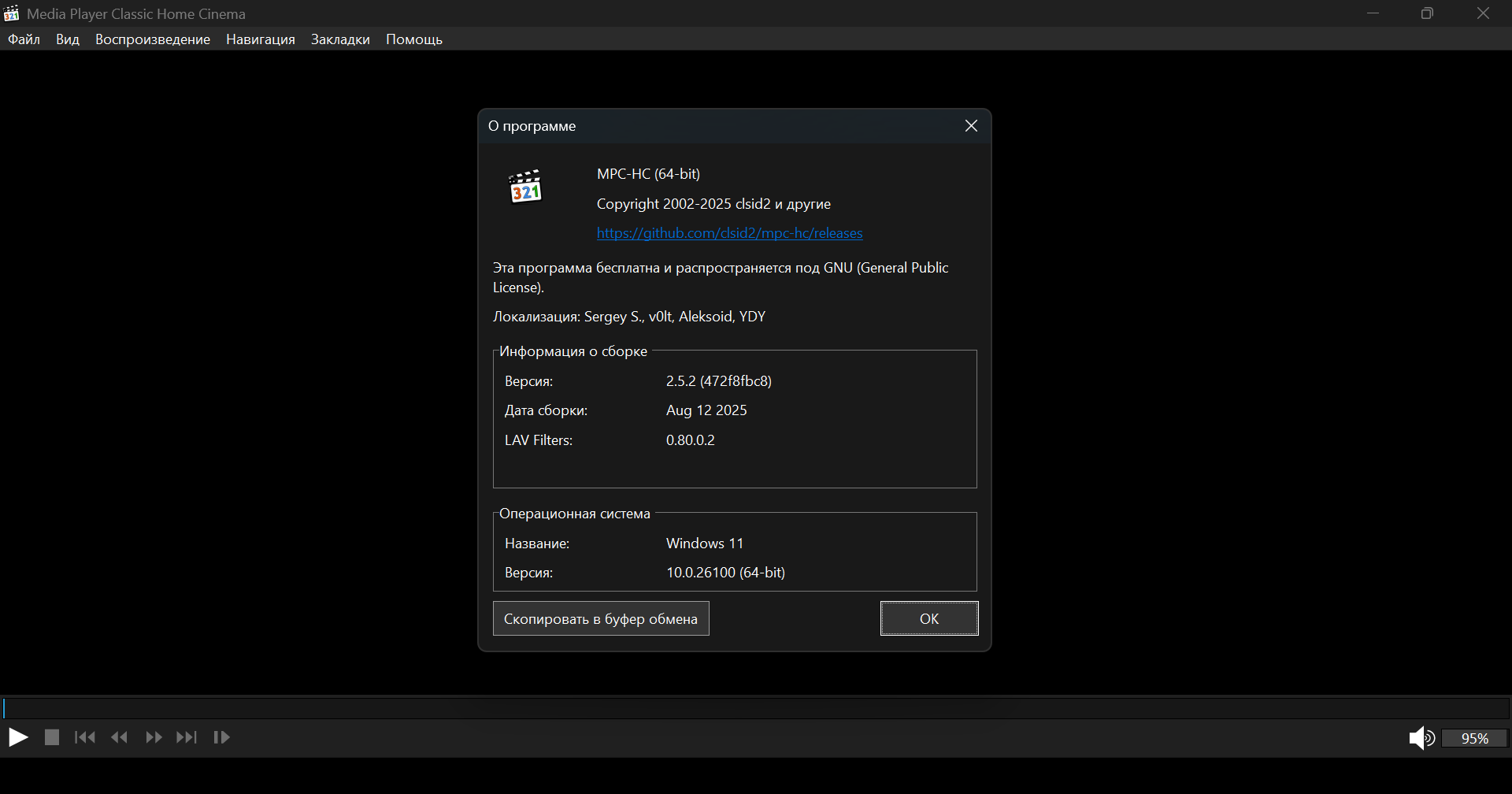The image size is (1512, 794).
Task: Click the playback seek bar
Action: [x=756, y=707]
